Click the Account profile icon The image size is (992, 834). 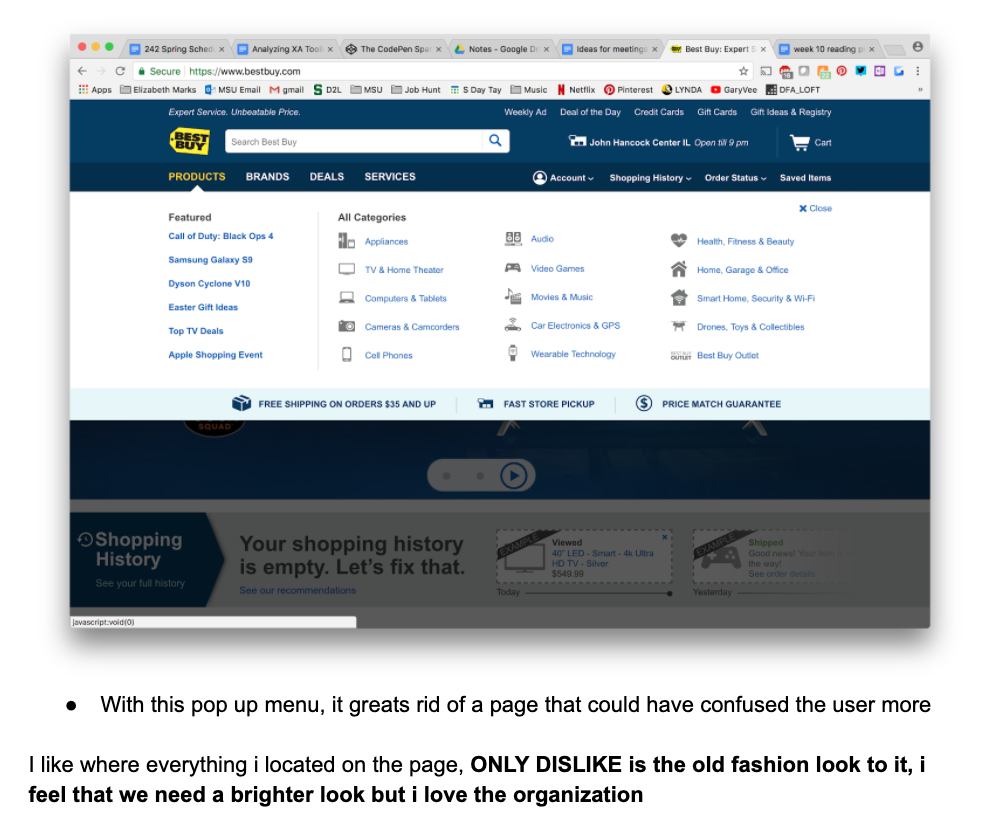click(x=540, y=178)
